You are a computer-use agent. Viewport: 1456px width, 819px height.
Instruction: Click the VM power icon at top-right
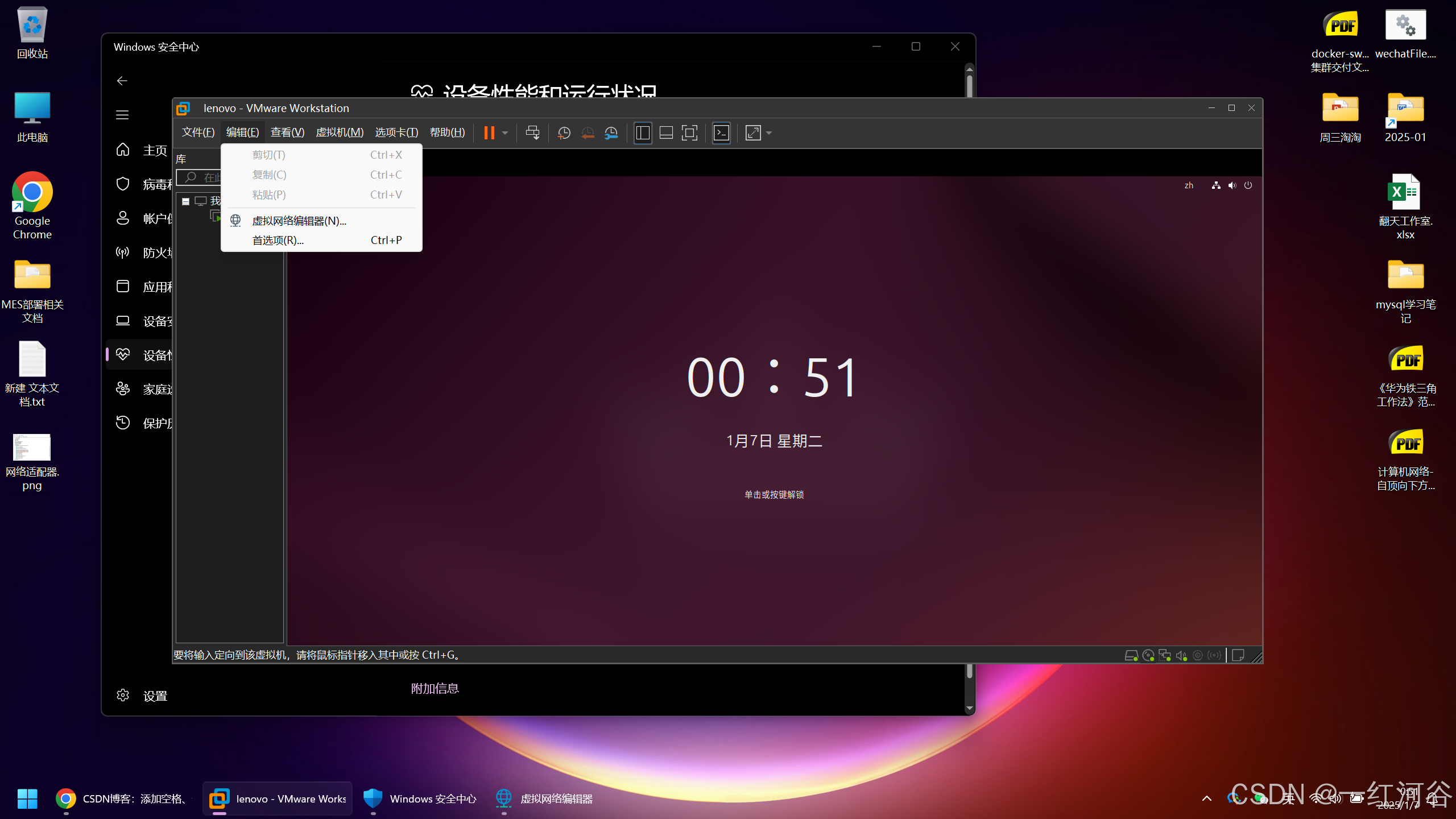(1248, 185)
